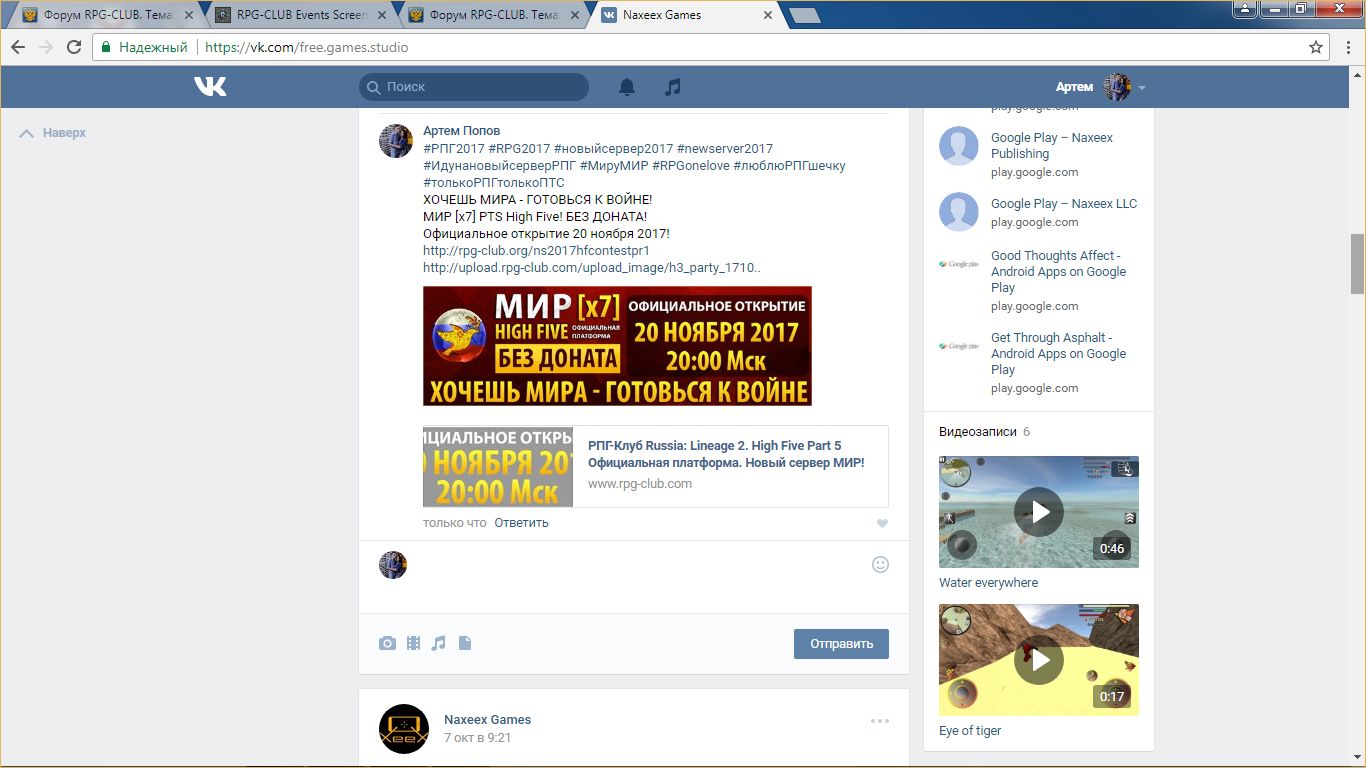The width and height of the screenshot is (1366, 768).
Task: Click the #newserver2017 hashtag
Action: click(x=725, y=149)
